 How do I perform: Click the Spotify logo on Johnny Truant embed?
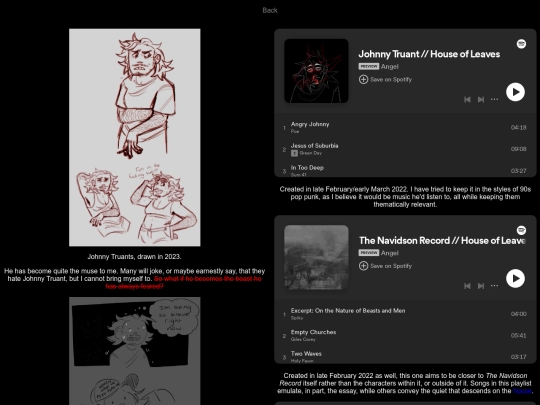coord(521,44)
